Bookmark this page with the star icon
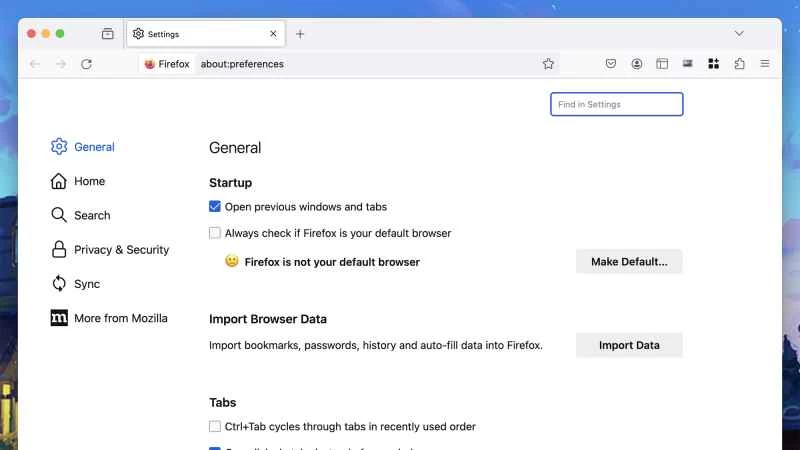This screenshot has height=450, width=800. 548,64
